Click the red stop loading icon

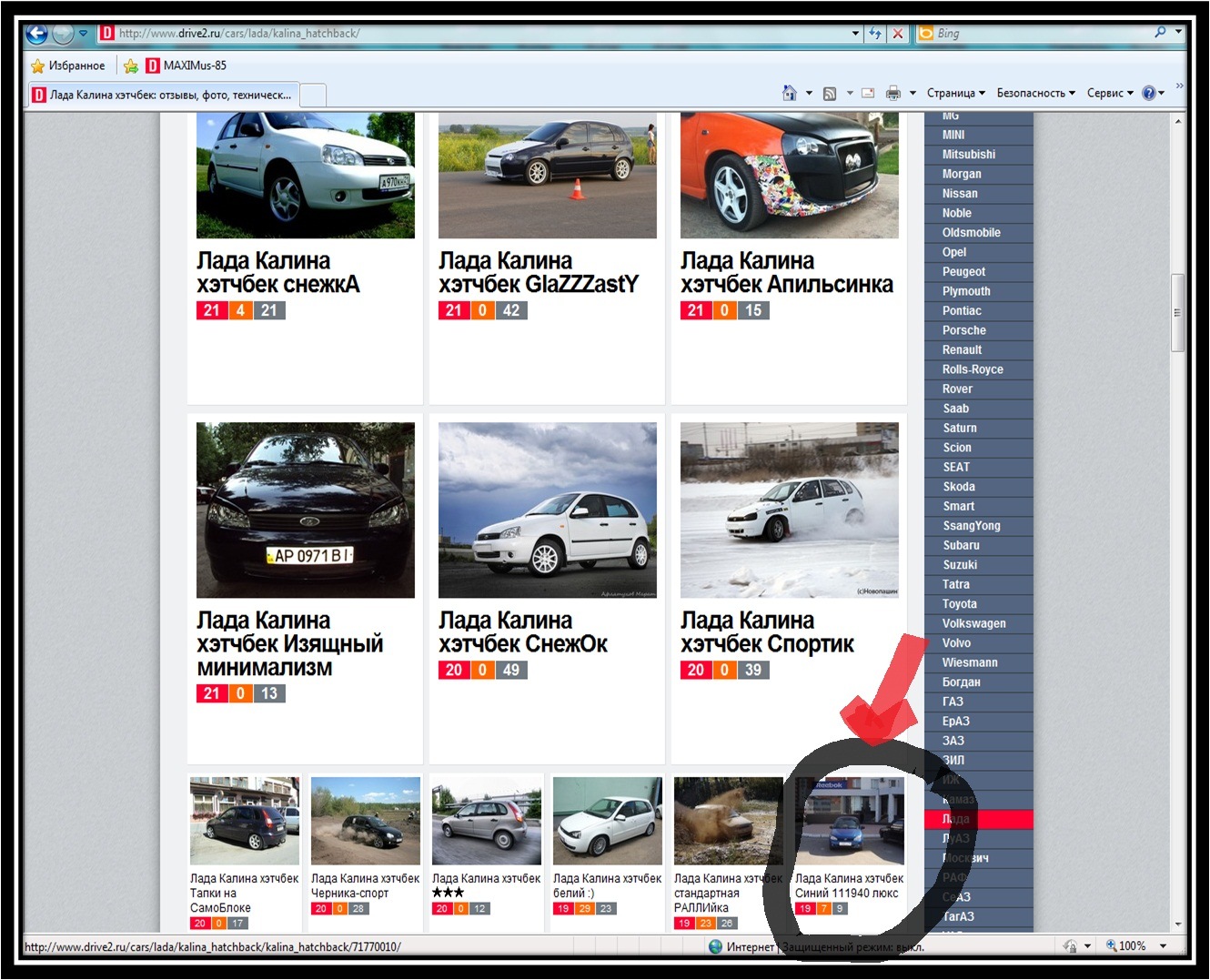898,34
